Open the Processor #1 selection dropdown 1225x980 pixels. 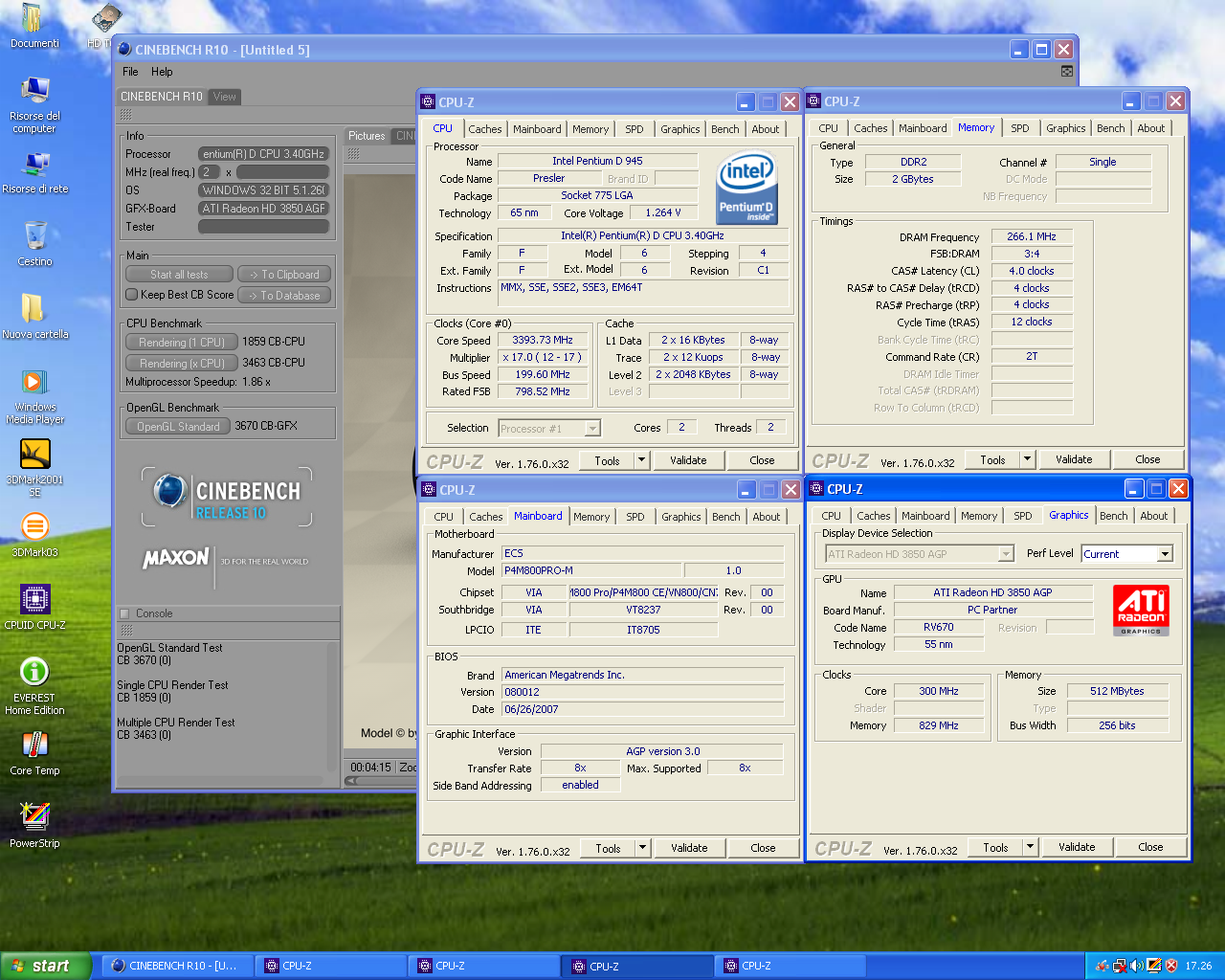coord(592,428)
